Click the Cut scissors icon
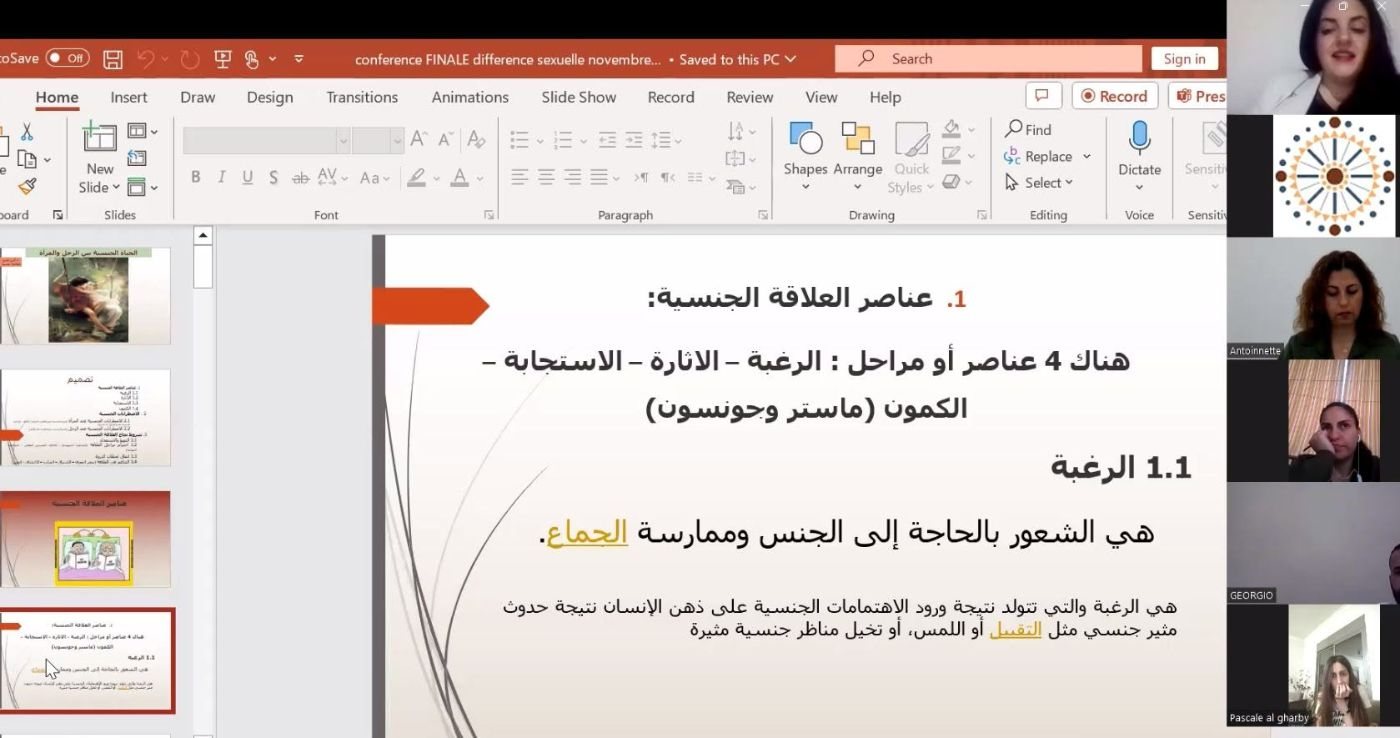 click(x=27, y=132)
